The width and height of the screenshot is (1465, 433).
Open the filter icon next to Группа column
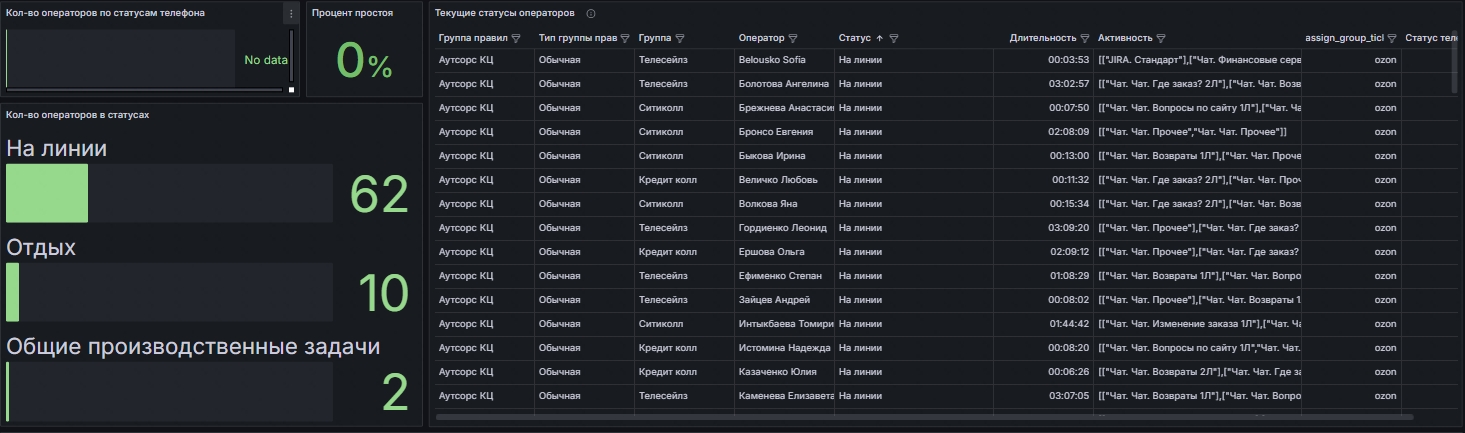click(680, 38)
